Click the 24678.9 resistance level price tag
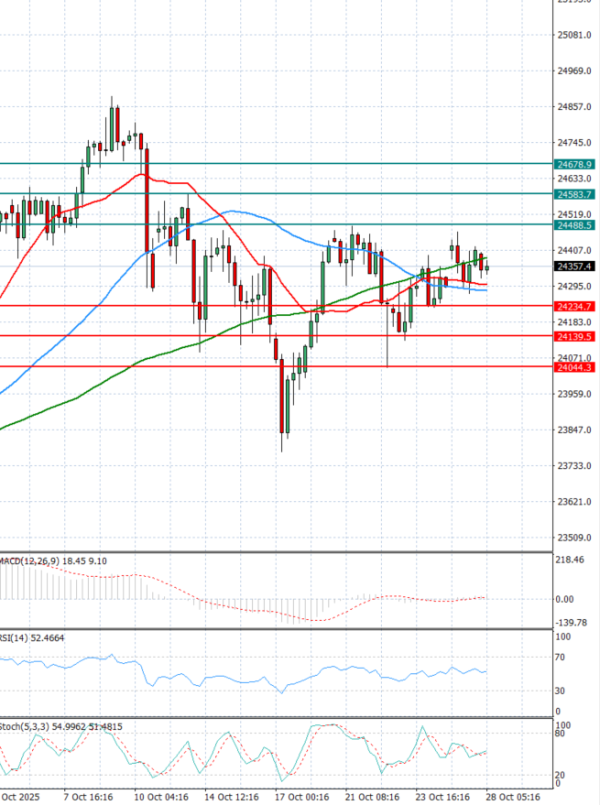This screenshot has width=600, height=805. 575,163
